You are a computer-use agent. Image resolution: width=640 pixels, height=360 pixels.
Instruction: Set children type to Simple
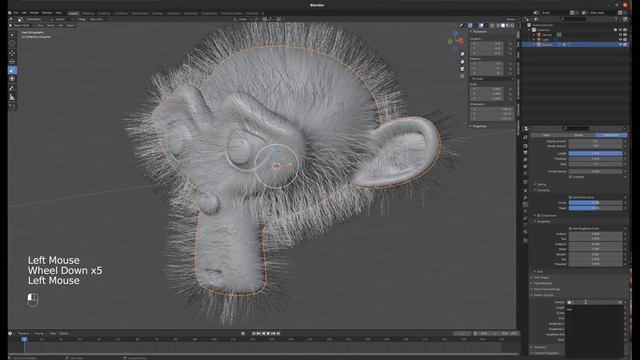[x=578, y=135]
